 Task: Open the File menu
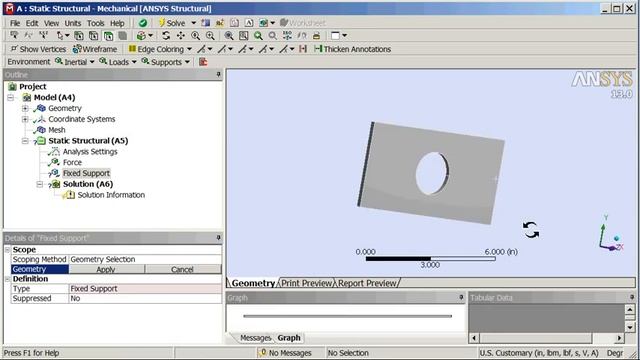tap(15, 23)
